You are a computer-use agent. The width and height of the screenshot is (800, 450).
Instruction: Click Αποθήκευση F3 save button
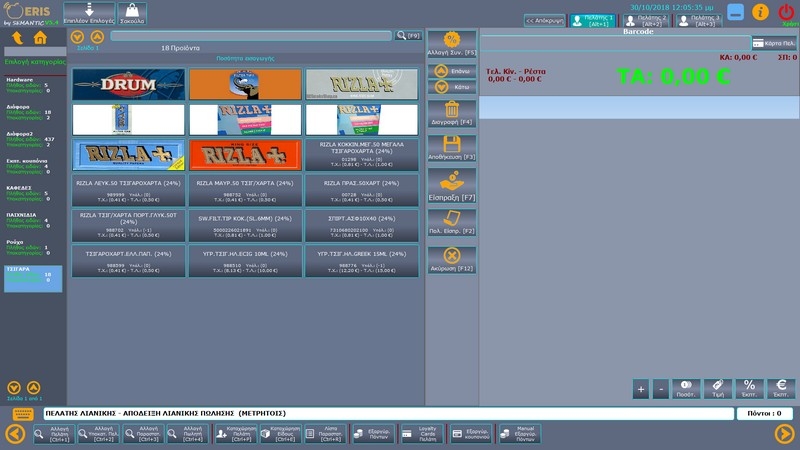point(452,148)
